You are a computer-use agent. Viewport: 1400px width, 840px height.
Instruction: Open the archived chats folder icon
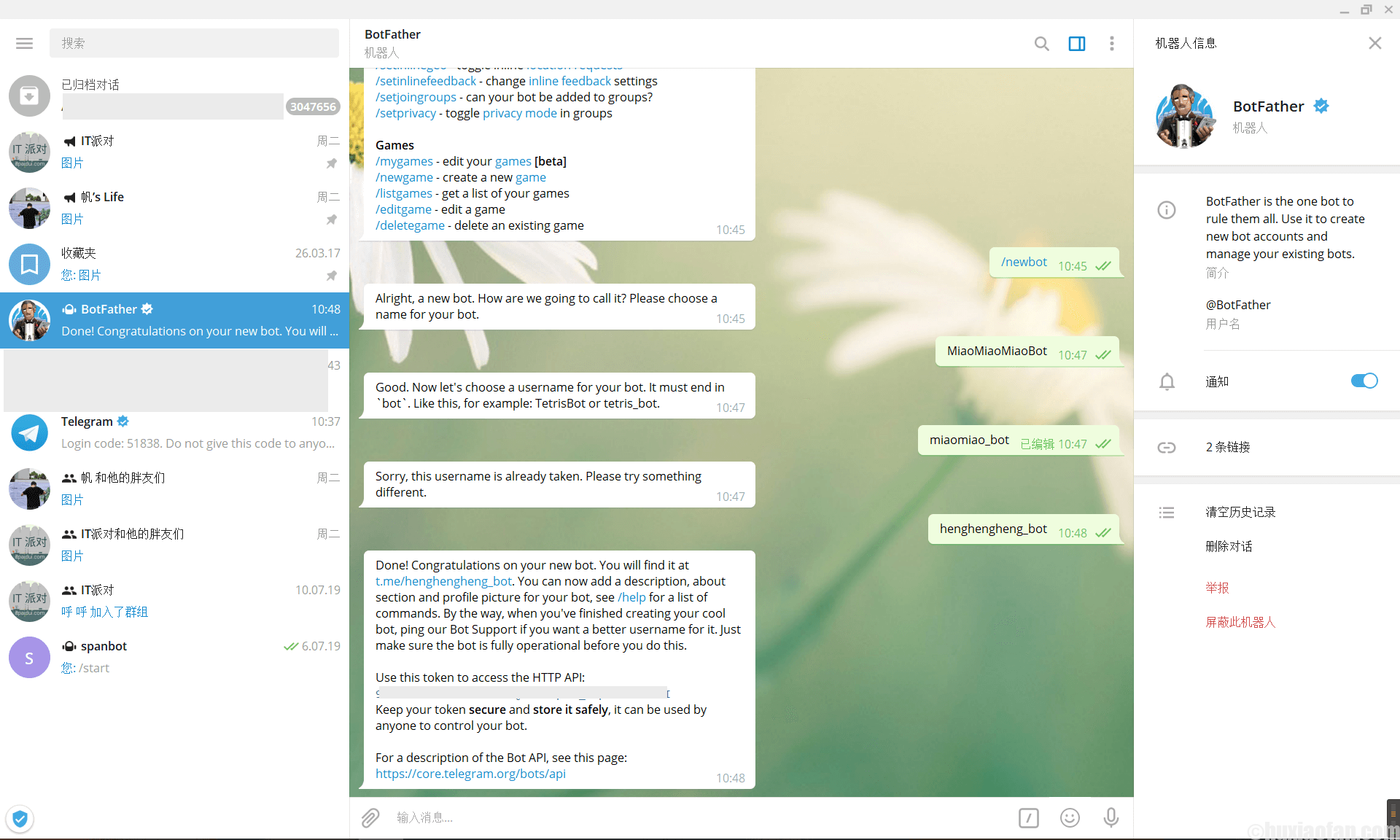click(x=29, y=96)
